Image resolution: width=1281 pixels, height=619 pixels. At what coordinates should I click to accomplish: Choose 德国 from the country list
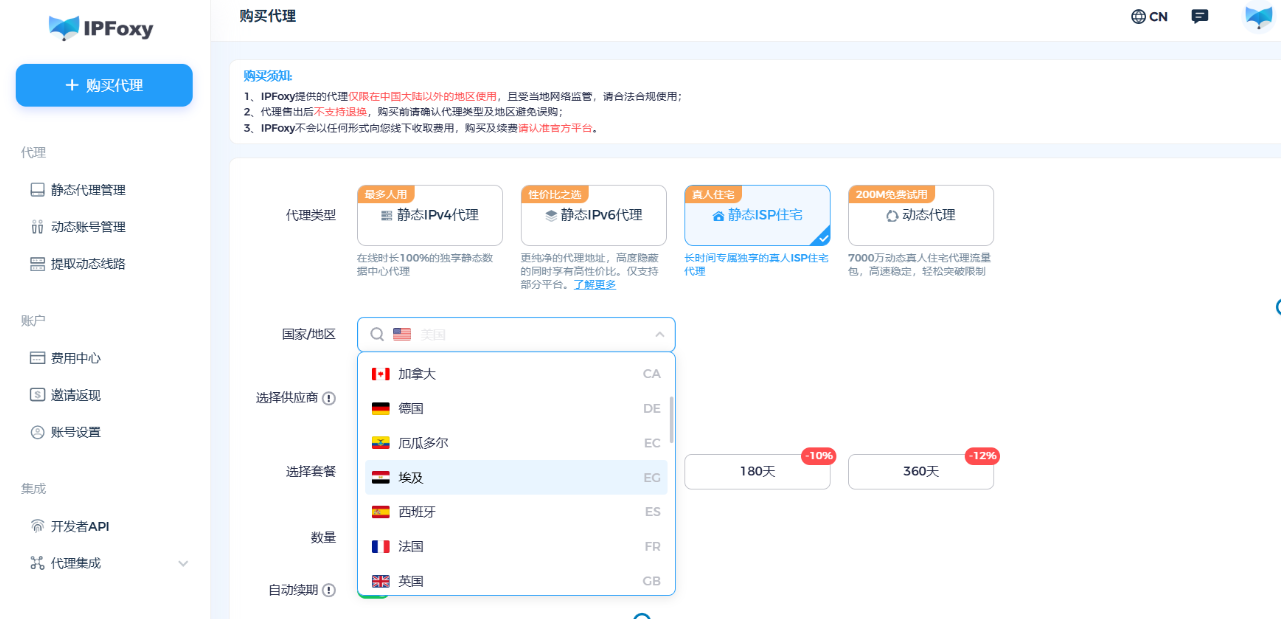pos(516,408)
